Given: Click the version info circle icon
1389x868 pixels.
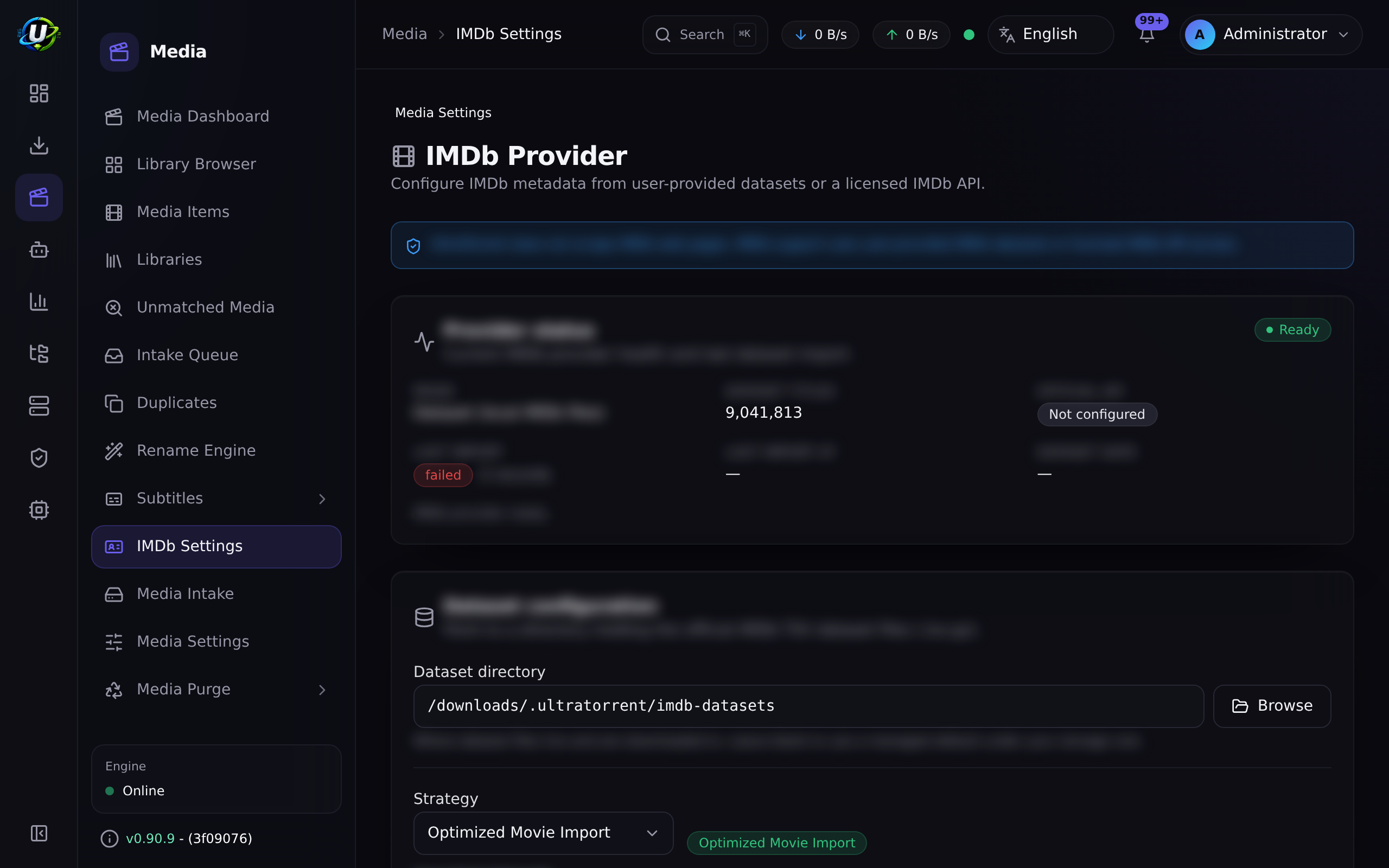Looking at the screenshot, I should [x=109, y=839].
